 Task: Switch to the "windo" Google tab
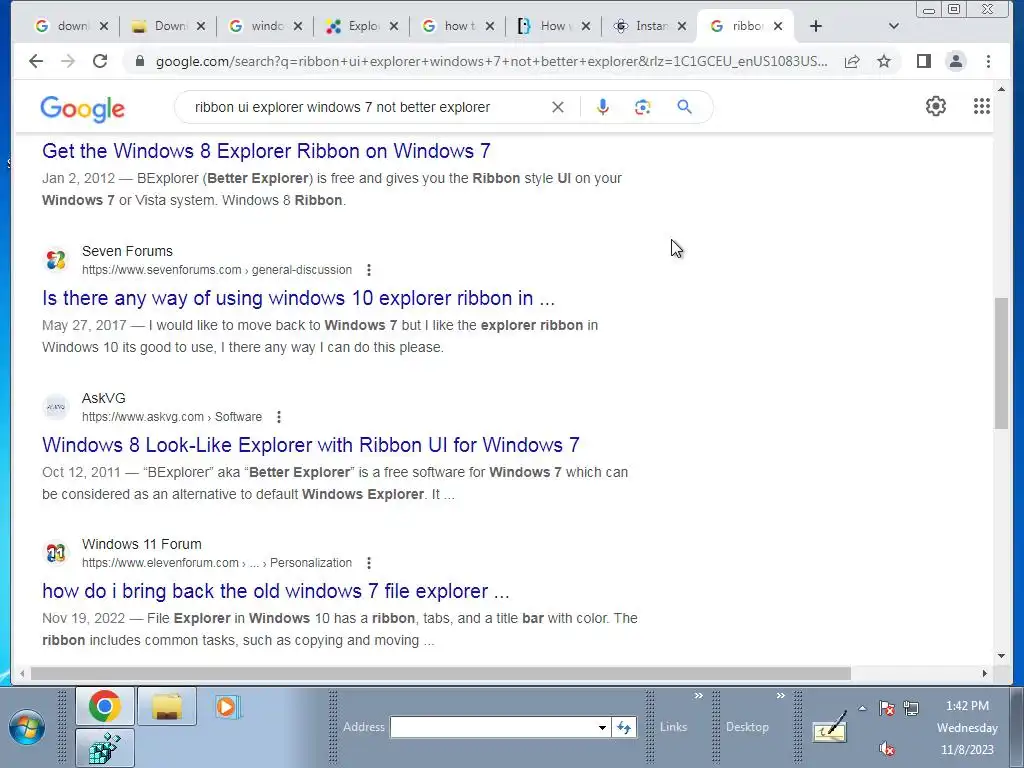(x=257, y=26)
